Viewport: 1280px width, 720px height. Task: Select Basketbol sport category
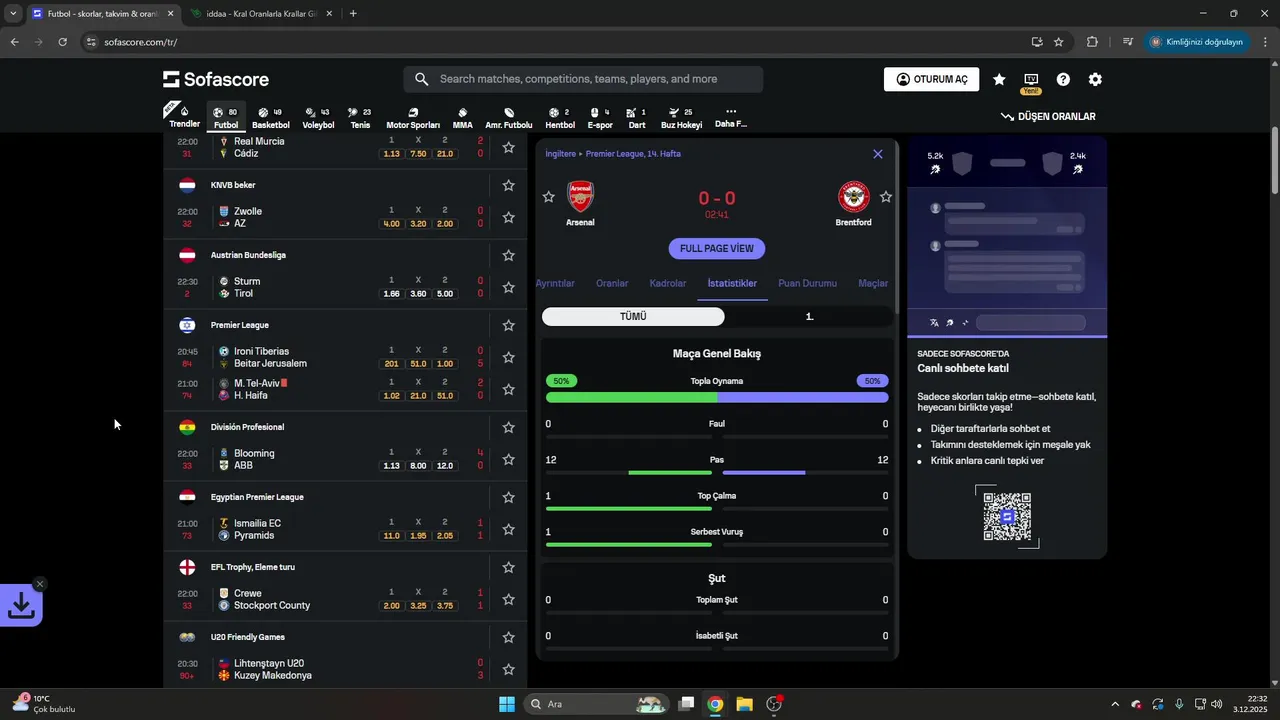click(x=270, y=118)
